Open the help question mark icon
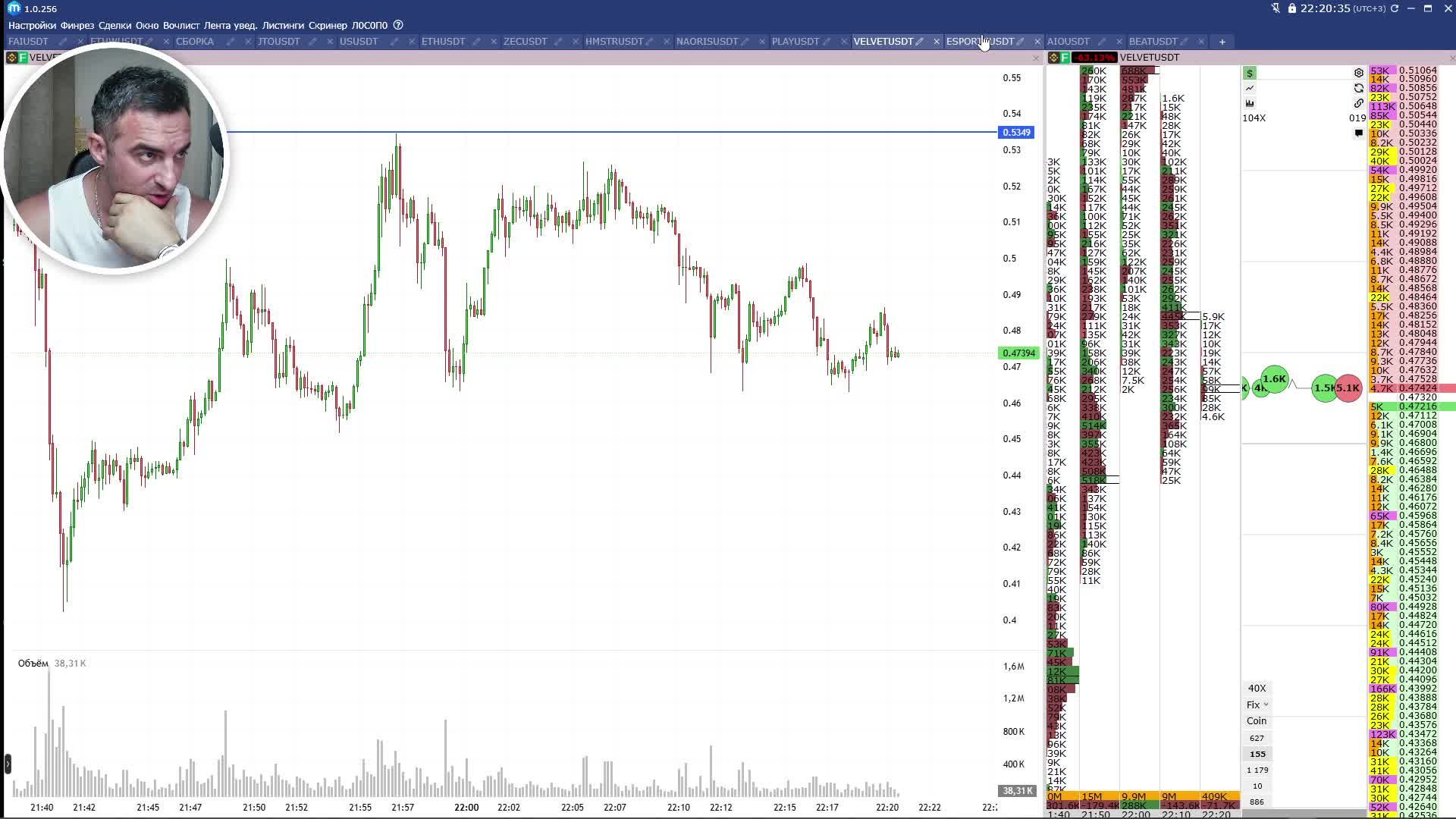1456x819 pixels. [x=398, y=25]
